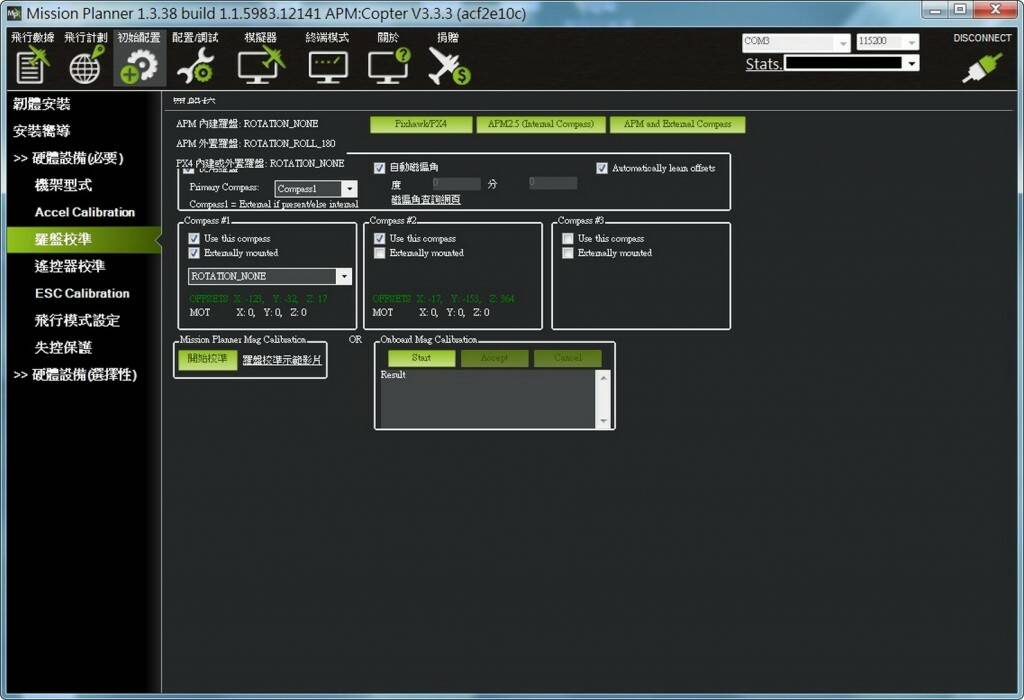Toggle Compass #2 Use this compass
The width and height of the screenshot is (1024, 700).
pyautogui.click(x=379, y=238)
